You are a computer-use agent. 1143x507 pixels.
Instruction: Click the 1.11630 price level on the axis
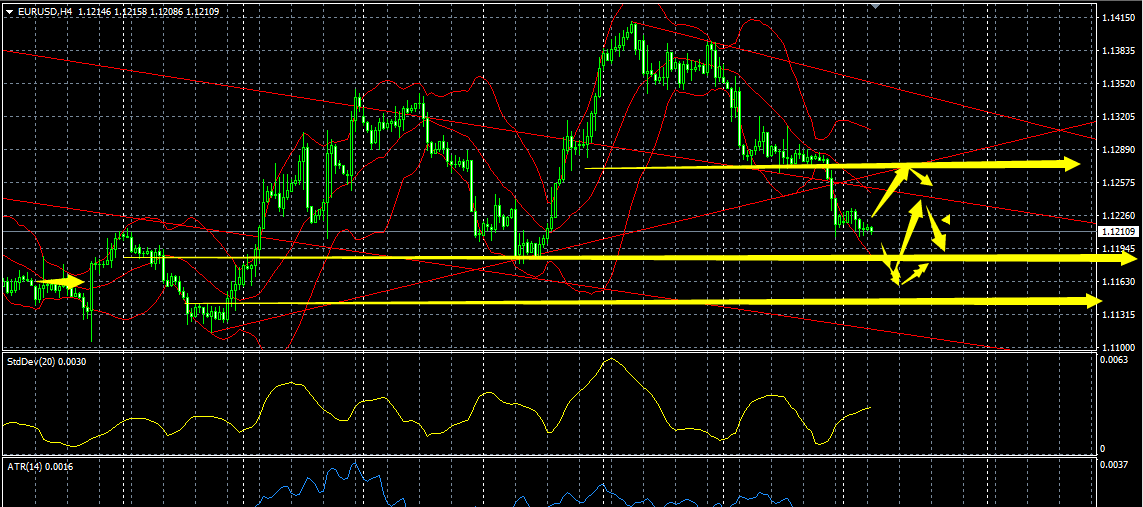pos(1117,281)
